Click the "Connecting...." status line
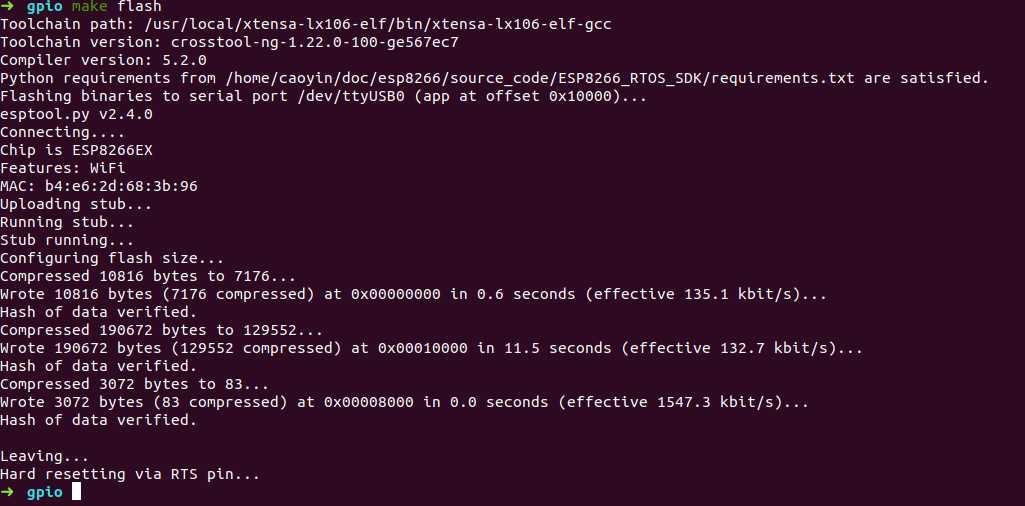Image resolution: width=1025 pixels, height=506 pixels. (49, 132)
